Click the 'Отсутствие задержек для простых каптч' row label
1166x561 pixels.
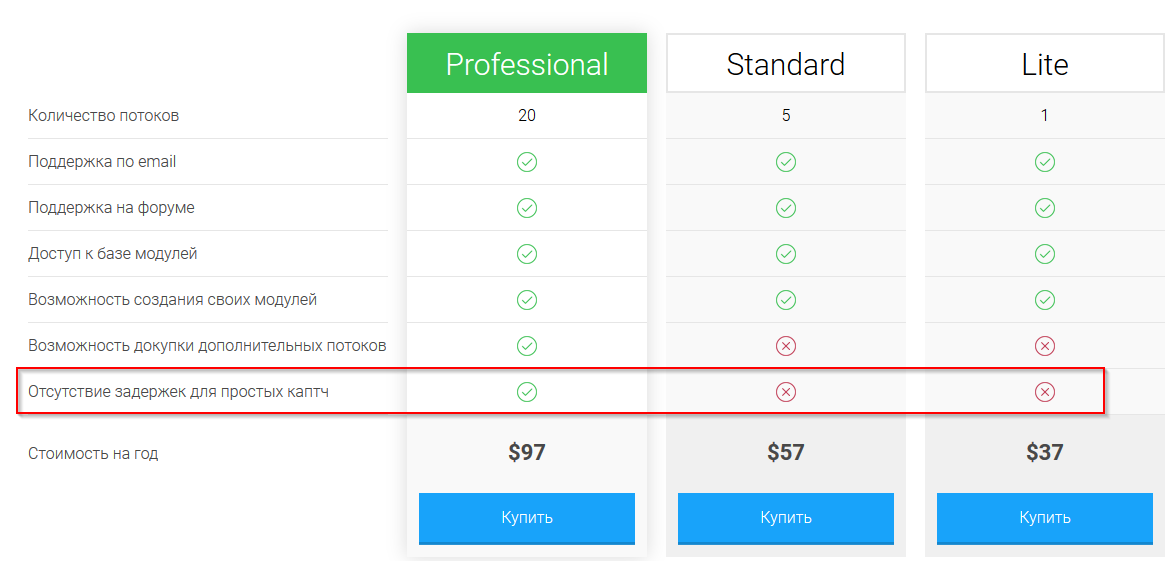tap(178, 391)
